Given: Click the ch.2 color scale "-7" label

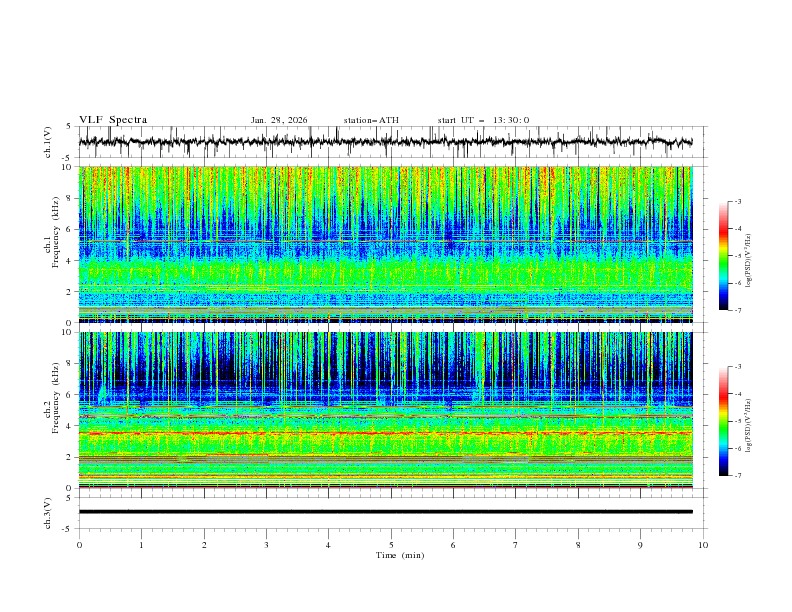Looking at the screenshot, I should 738,476.
